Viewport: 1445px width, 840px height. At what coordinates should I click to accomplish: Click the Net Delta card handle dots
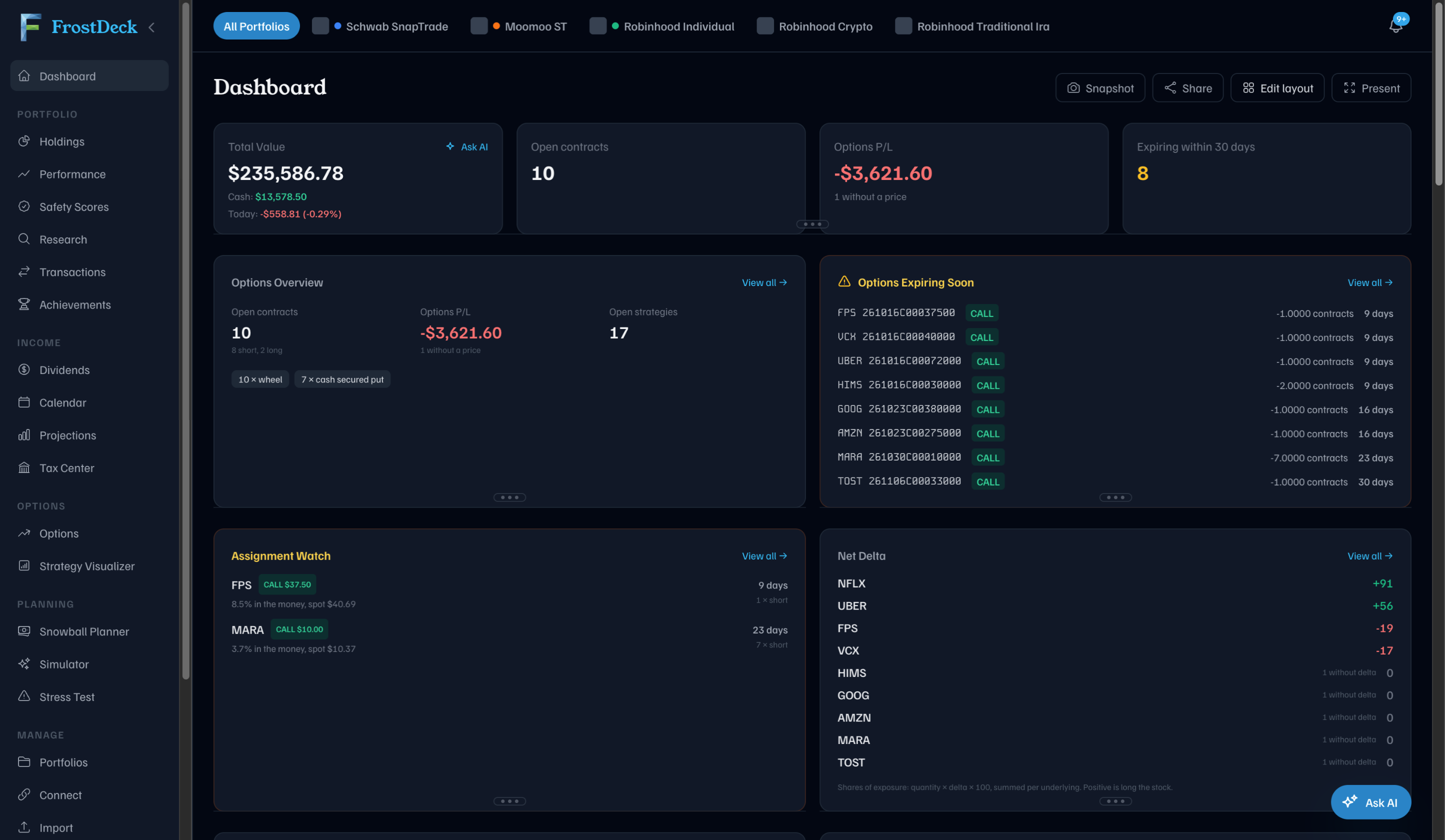(1115, 801)
